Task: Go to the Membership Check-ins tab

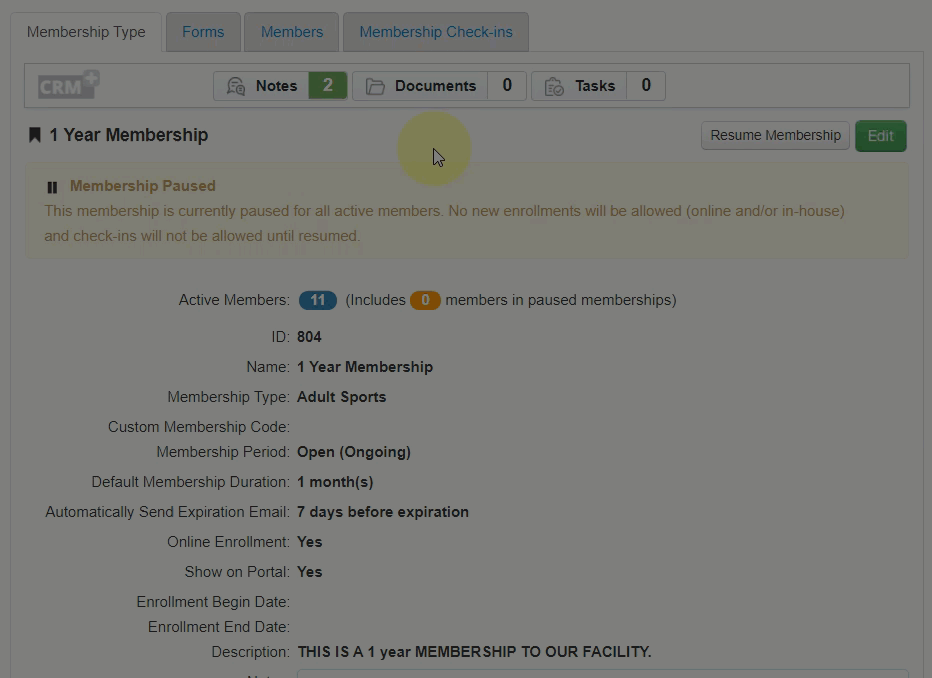Action: point(435,32)
